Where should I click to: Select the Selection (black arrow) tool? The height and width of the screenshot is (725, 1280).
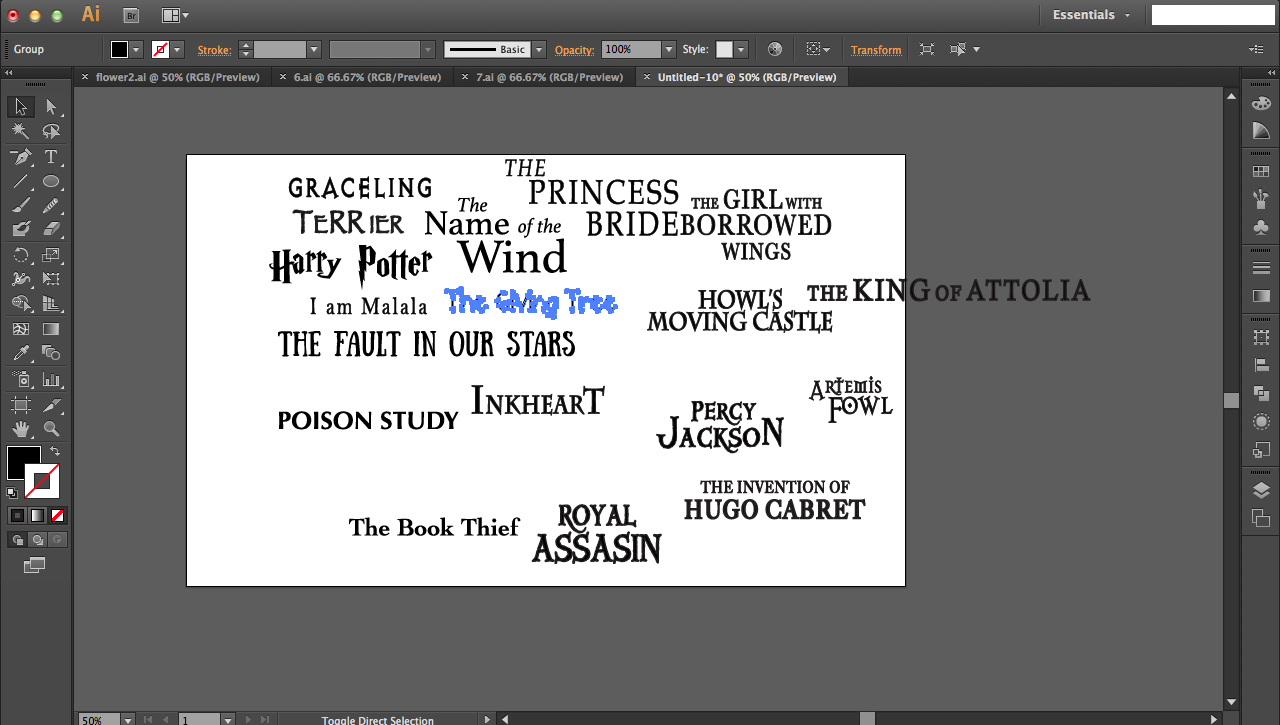21,107
